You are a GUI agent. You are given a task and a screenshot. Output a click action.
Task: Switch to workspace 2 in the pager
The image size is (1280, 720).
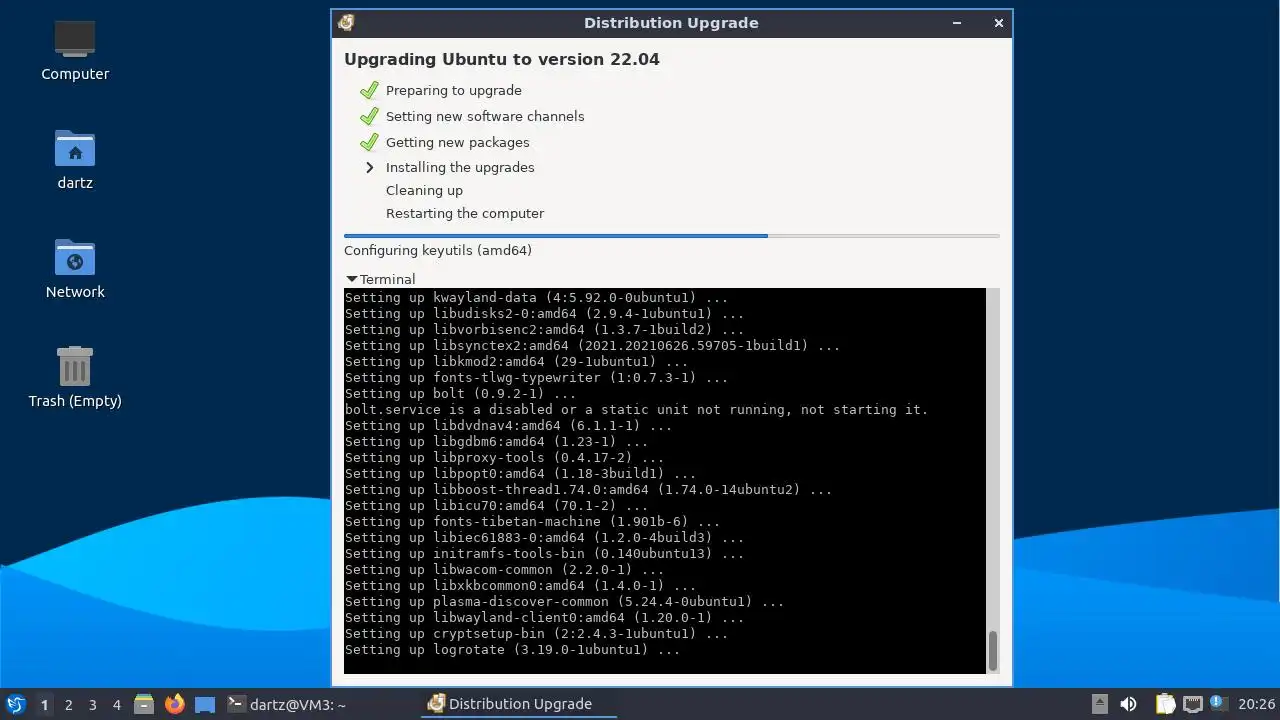tap(68, 704)
